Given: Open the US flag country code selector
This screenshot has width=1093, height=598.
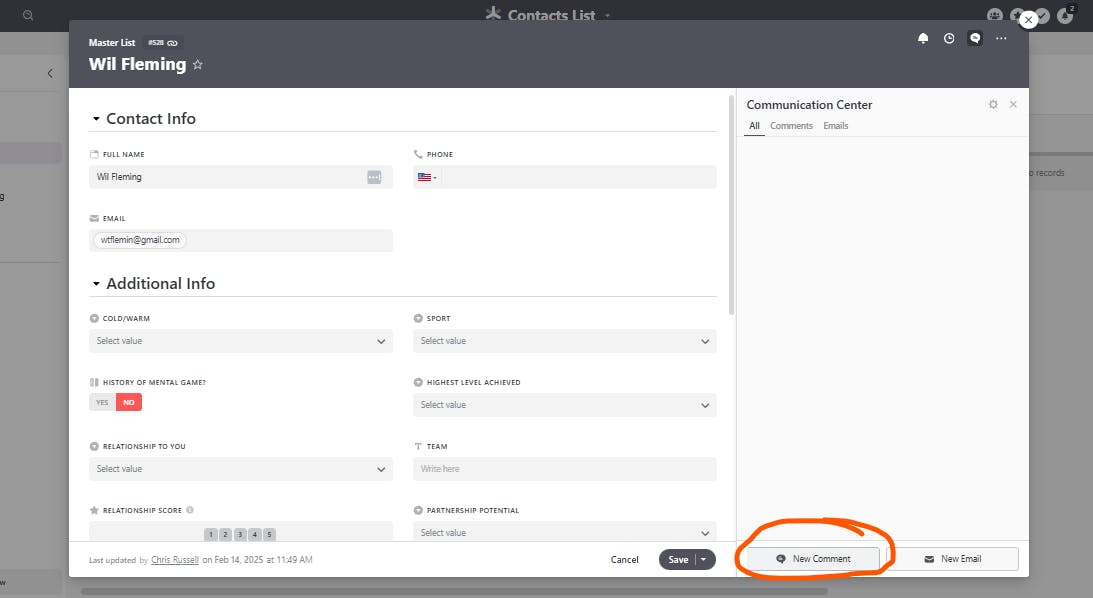Looking at the screenshot, I should [x=427, y=177].
